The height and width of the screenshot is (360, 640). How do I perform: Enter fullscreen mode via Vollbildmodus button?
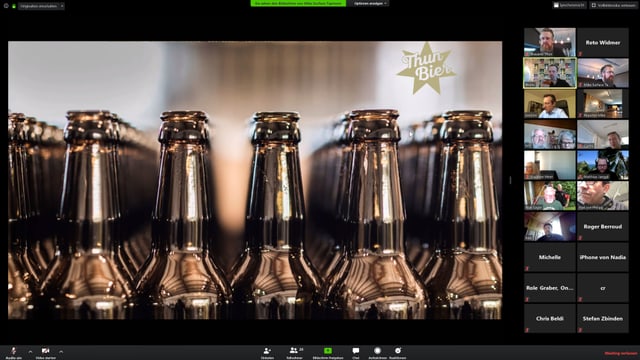613,5
